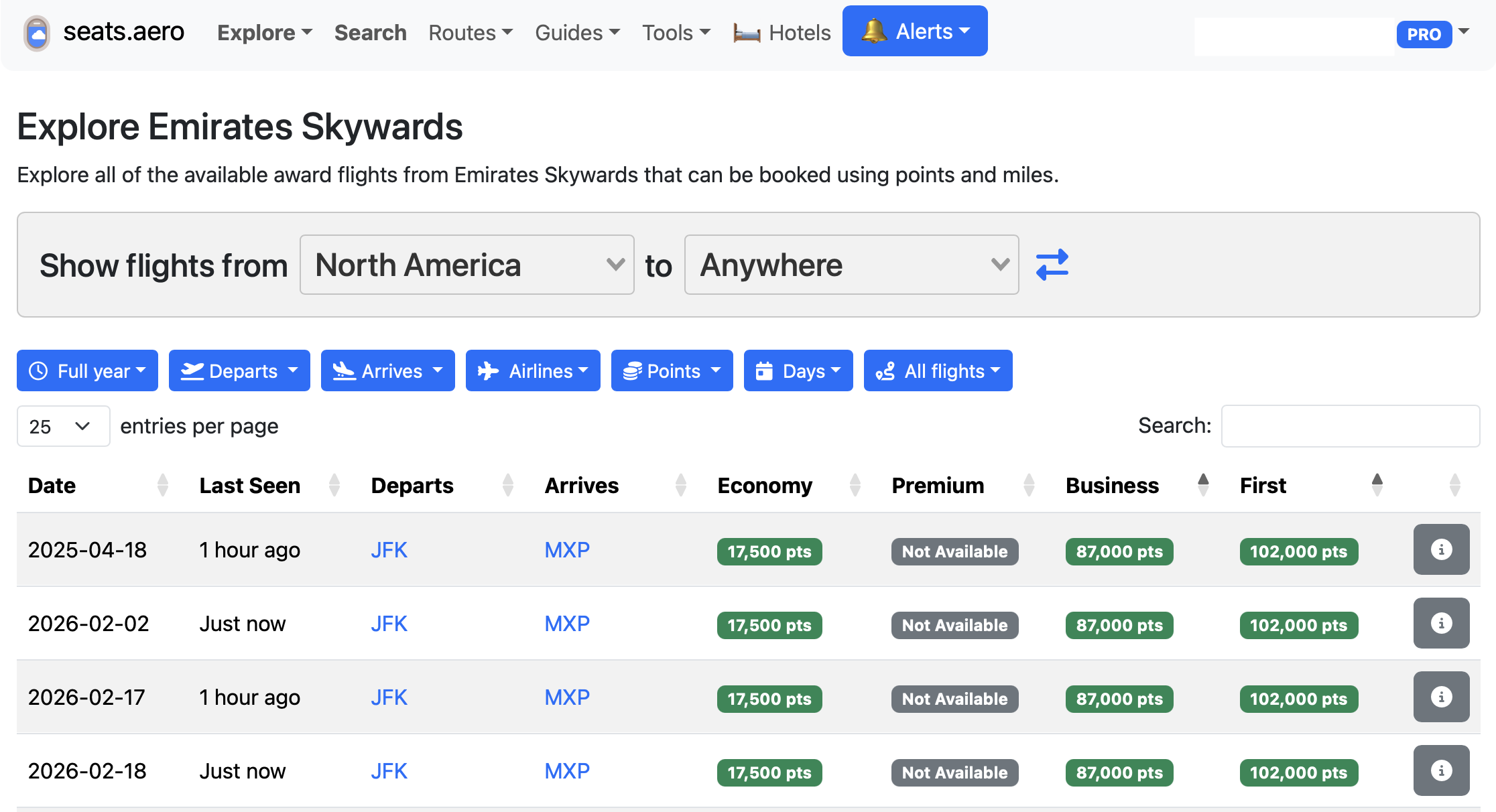Click the date 2026-02-17 cell
1496x812 pixels.
click(x=86, y=697)
